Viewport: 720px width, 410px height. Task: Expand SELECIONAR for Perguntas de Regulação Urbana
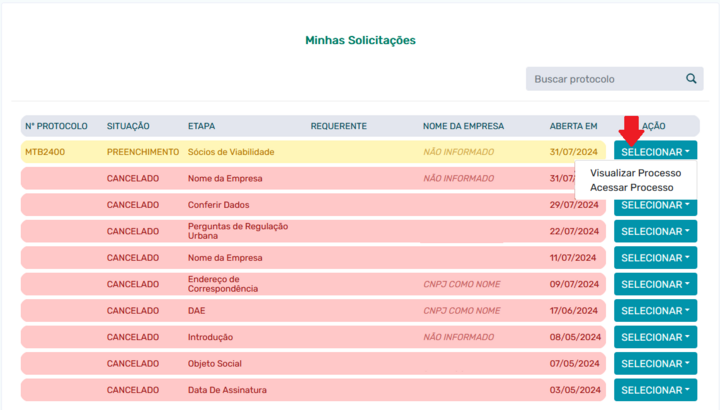655,231
